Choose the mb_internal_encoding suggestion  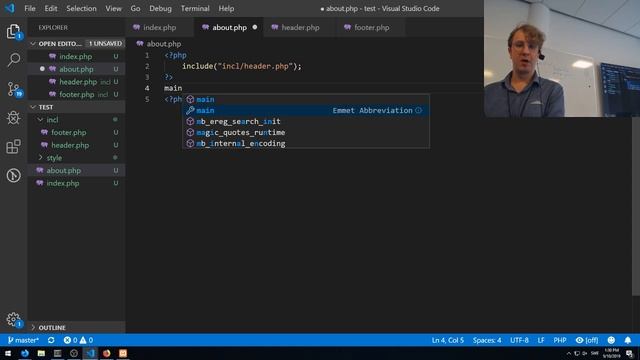(x=305, y=143)
